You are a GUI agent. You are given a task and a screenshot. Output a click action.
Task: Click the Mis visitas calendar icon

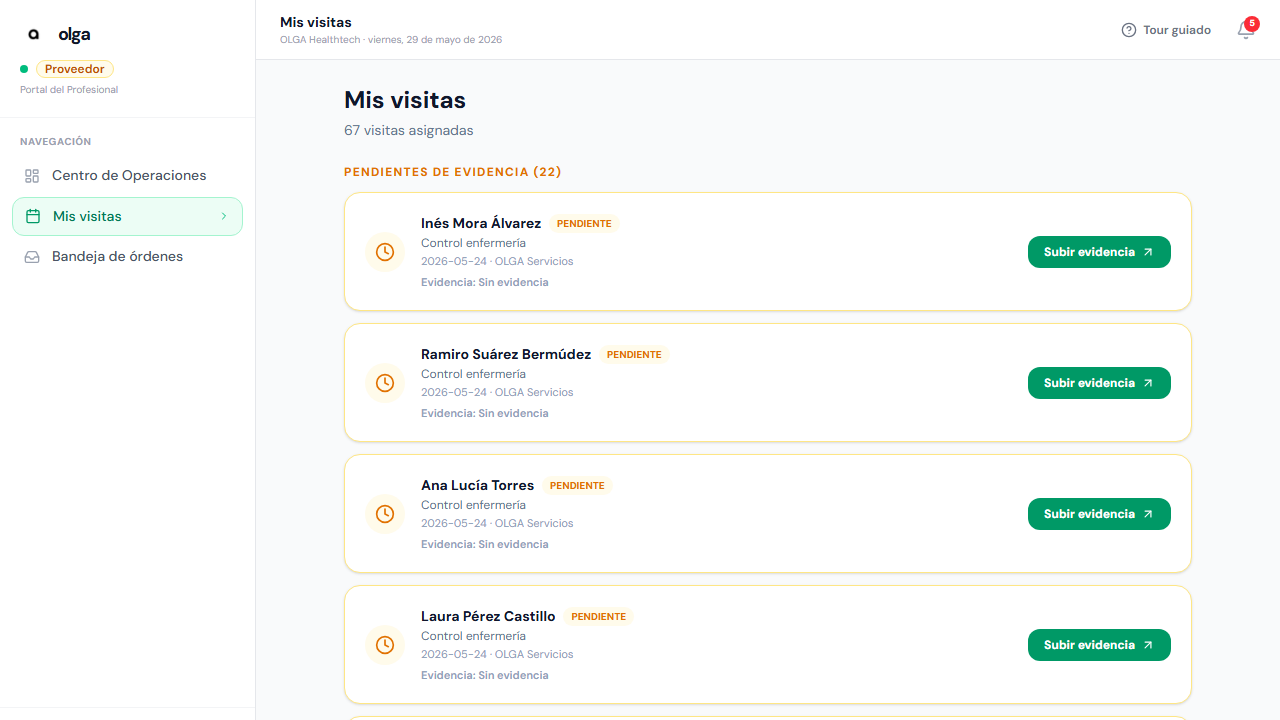tap(33, 216)
